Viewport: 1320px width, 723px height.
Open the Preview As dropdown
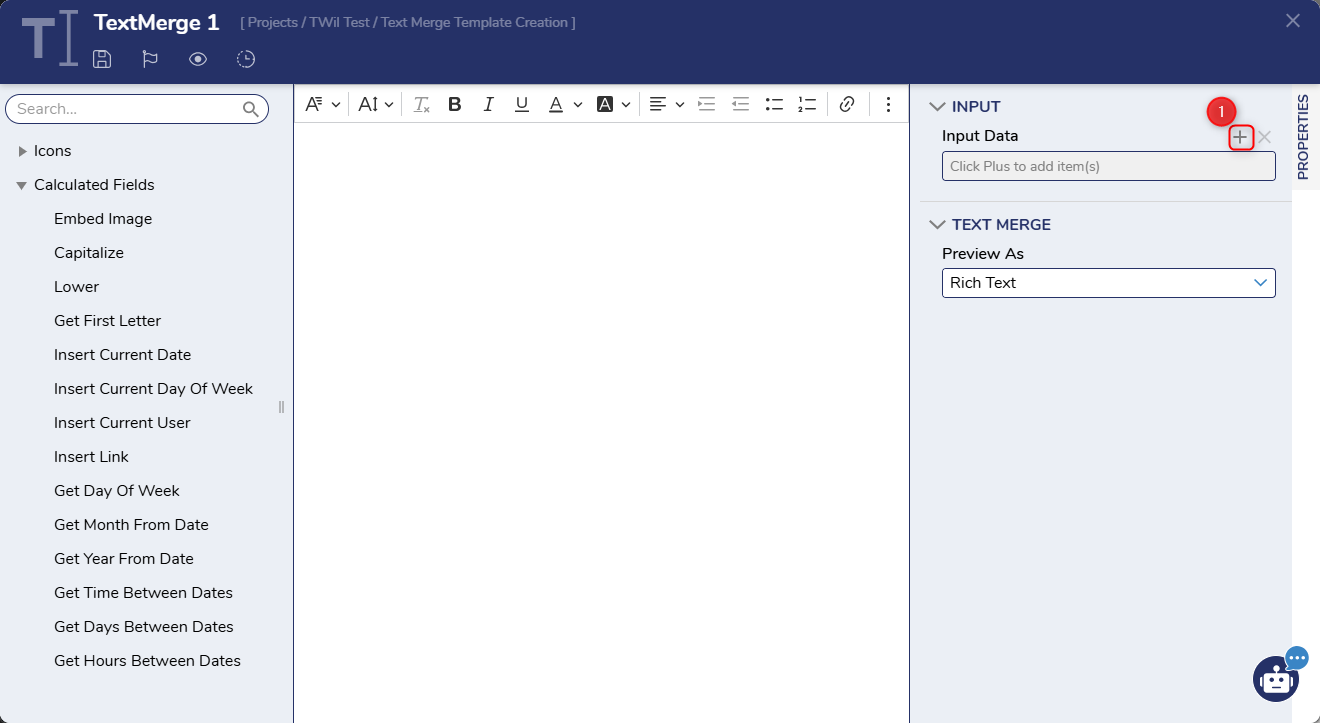click(x=1108, y=283)
